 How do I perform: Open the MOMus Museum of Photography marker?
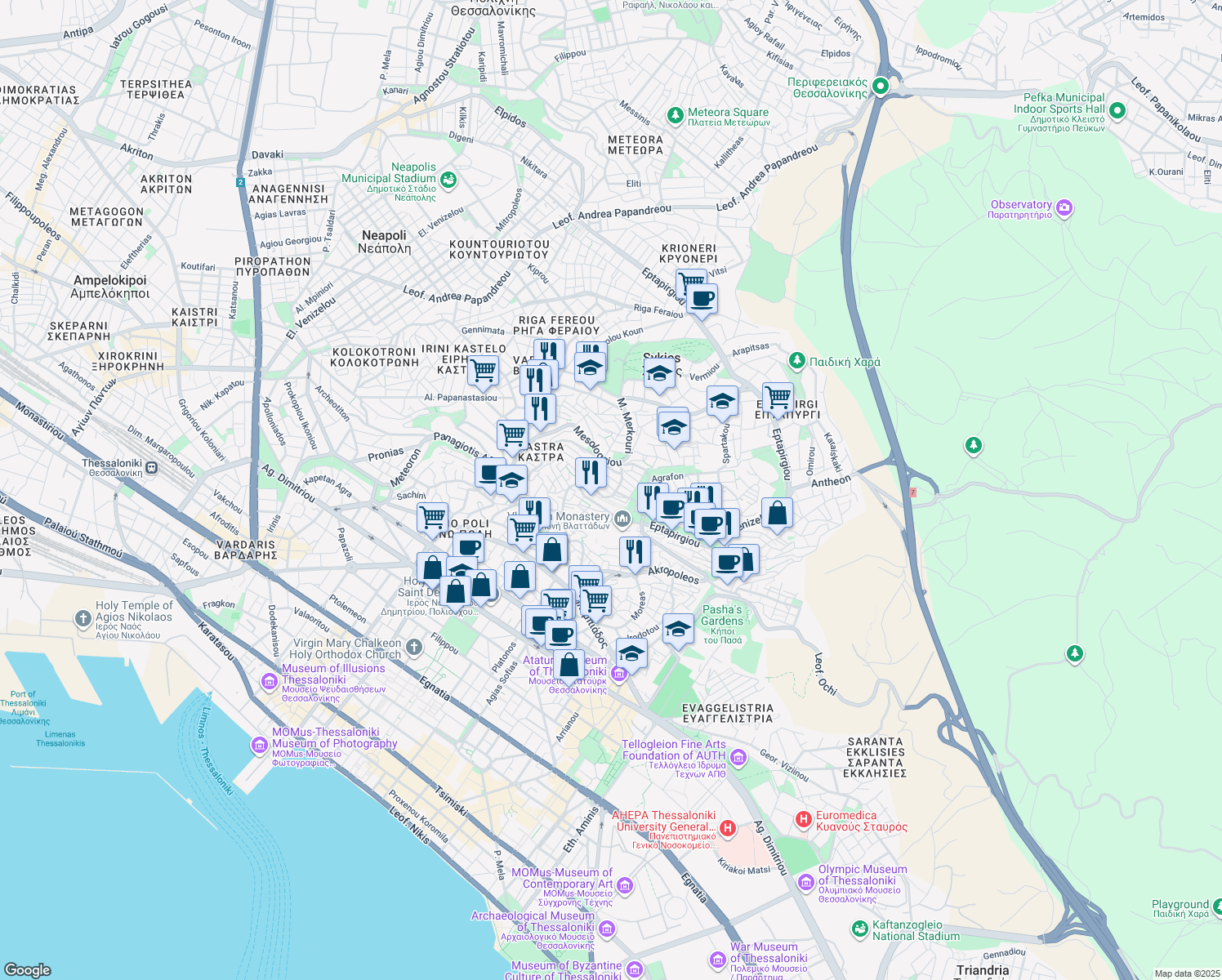point(261,746)
